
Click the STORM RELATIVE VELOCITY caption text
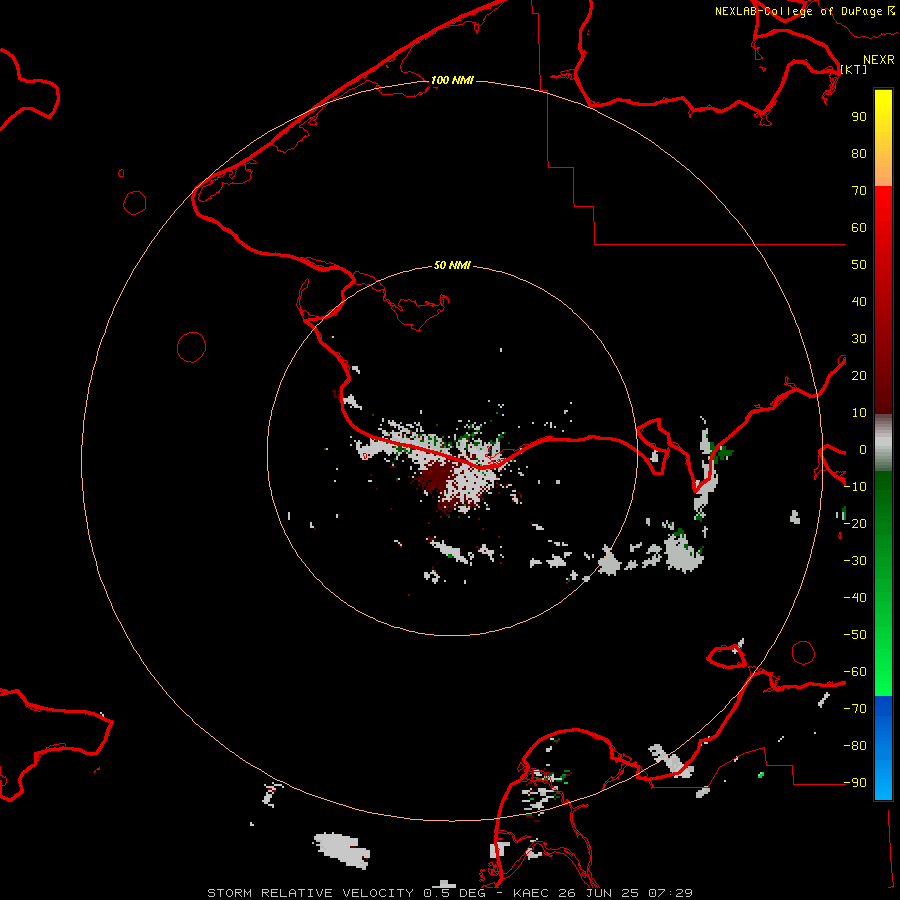pyautogui.click(x=310, y=893)
